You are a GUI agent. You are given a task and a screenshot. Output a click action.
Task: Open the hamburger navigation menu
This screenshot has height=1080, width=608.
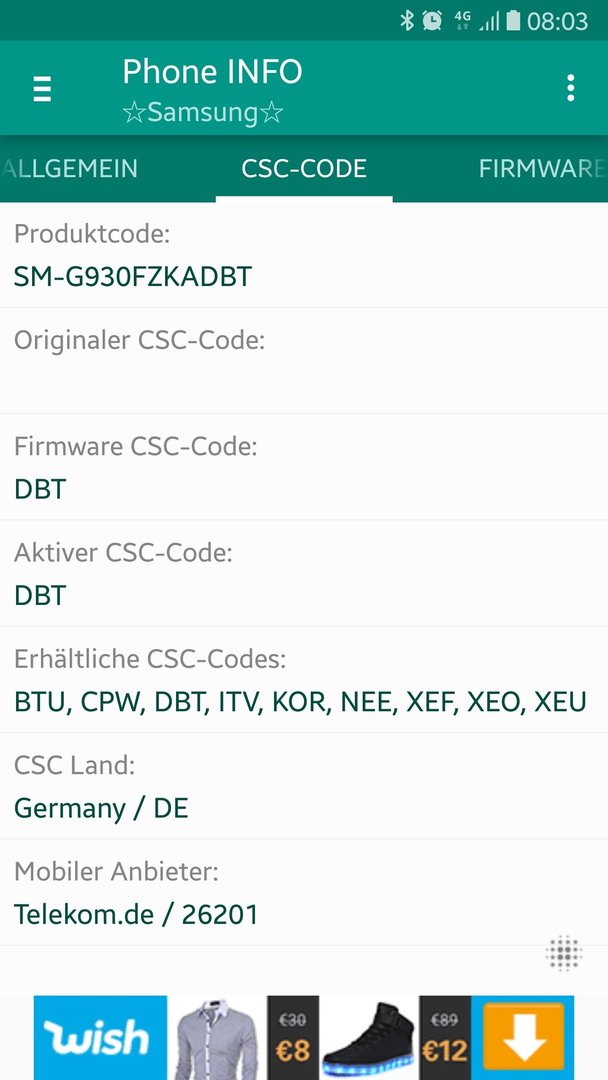pos(42,89)
